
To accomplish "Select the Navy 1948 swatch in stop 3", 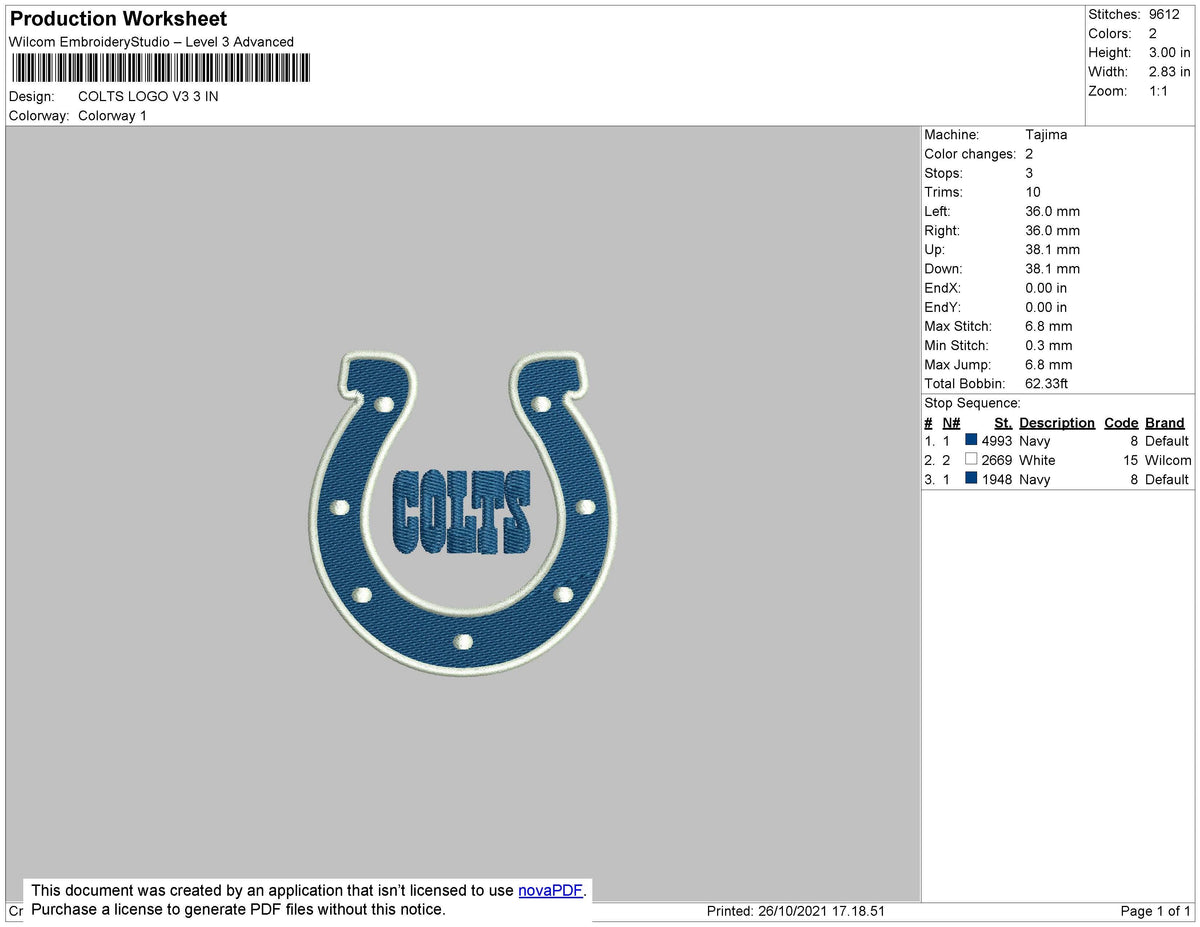I will [x=969, y=480].
